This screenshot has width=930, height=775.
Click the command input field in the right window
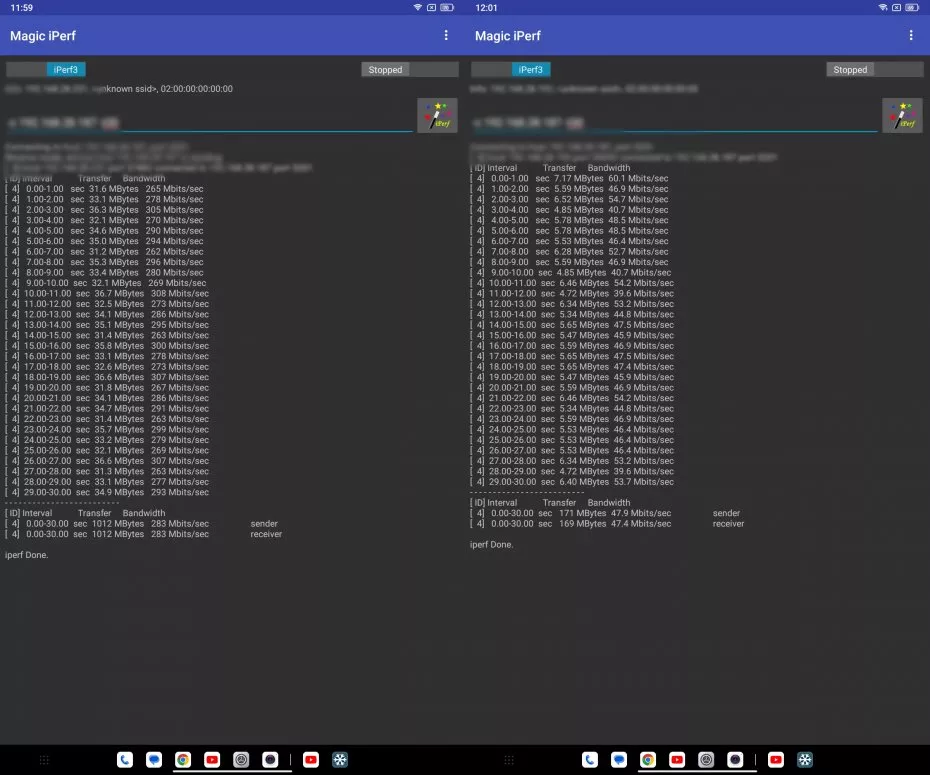click(x=673, y=122)
